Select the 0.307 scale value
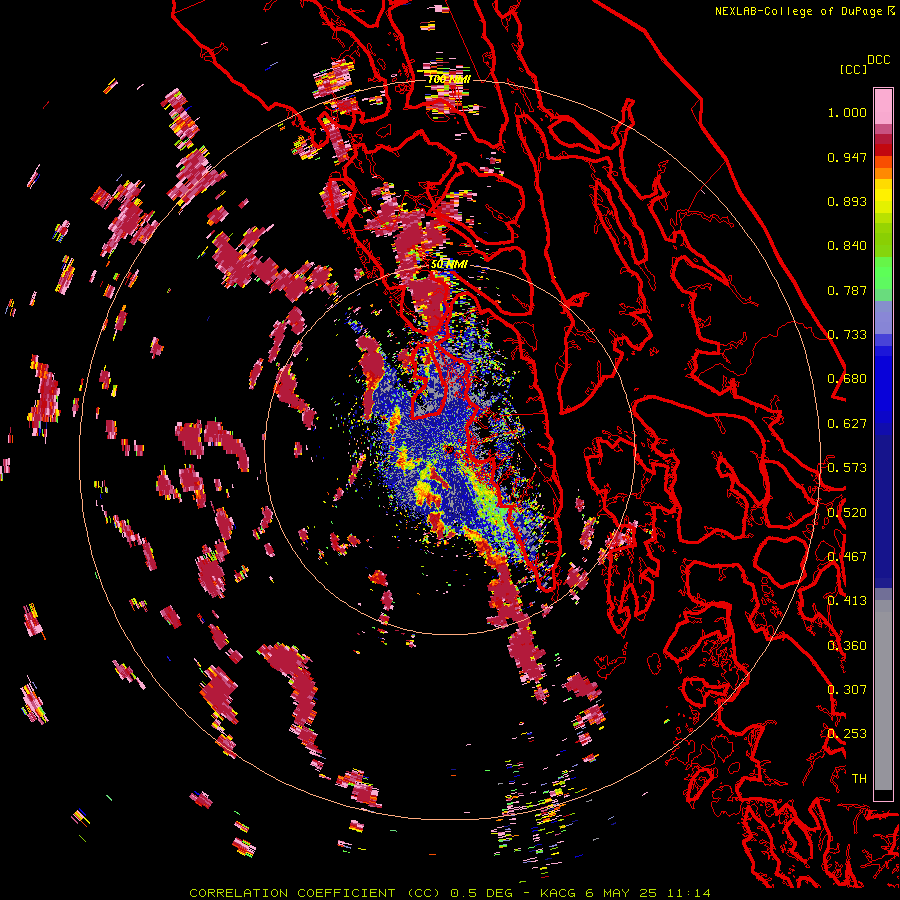 [x=847, y=690]
